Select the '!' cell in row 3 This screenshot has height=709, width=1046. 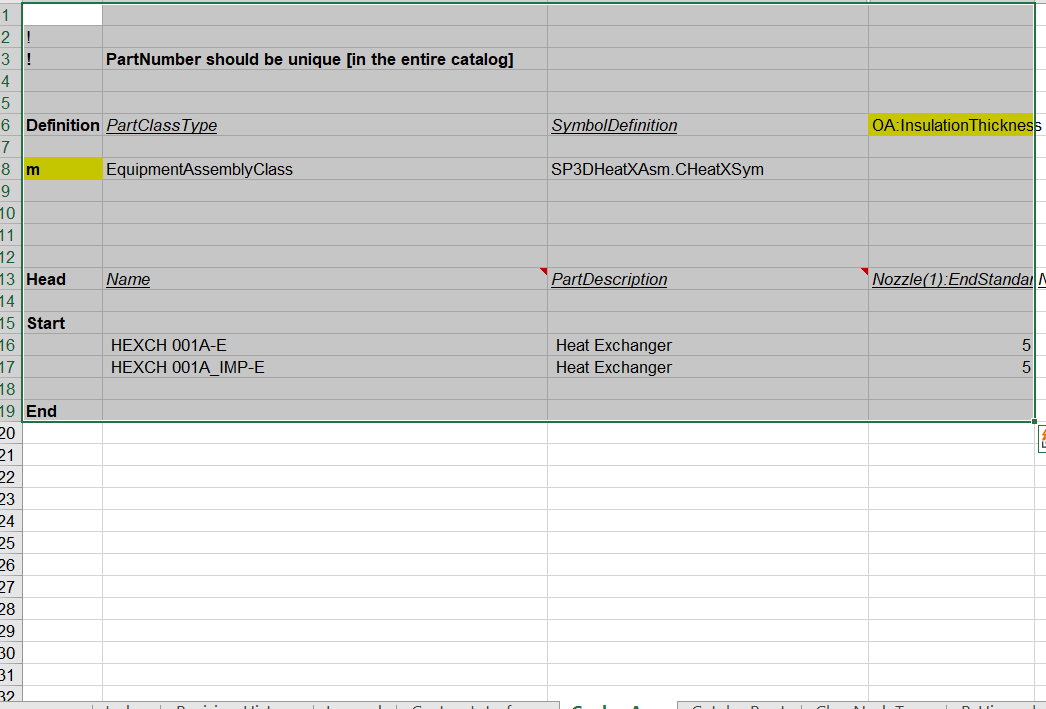[x=63, y=59]
